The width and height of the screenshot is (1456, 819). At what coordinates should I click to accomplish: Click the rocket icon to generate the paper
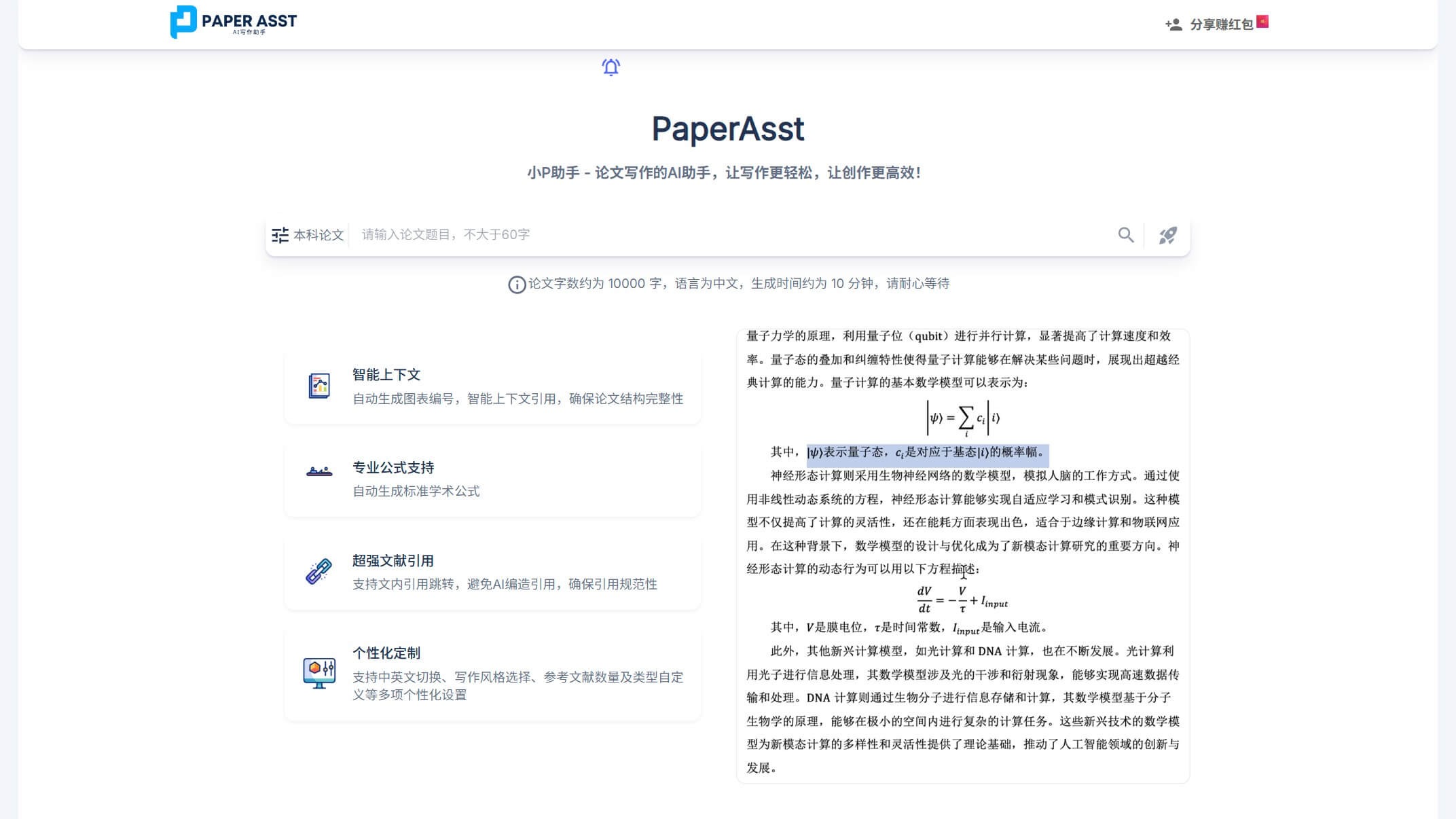tap(1168, 235)
